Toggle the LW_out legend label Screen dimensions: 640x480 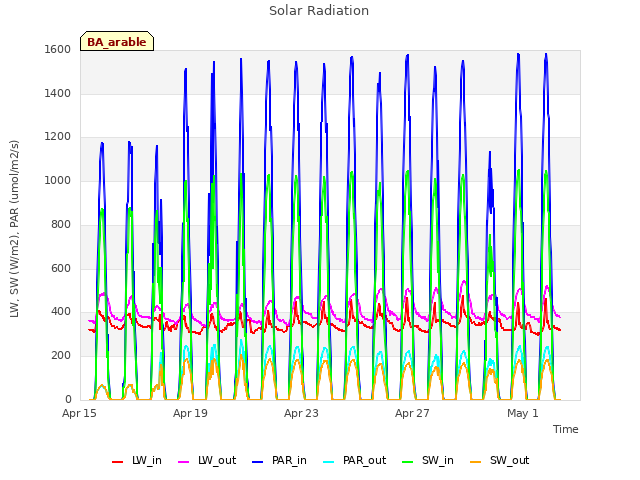[x=217, y=460]
